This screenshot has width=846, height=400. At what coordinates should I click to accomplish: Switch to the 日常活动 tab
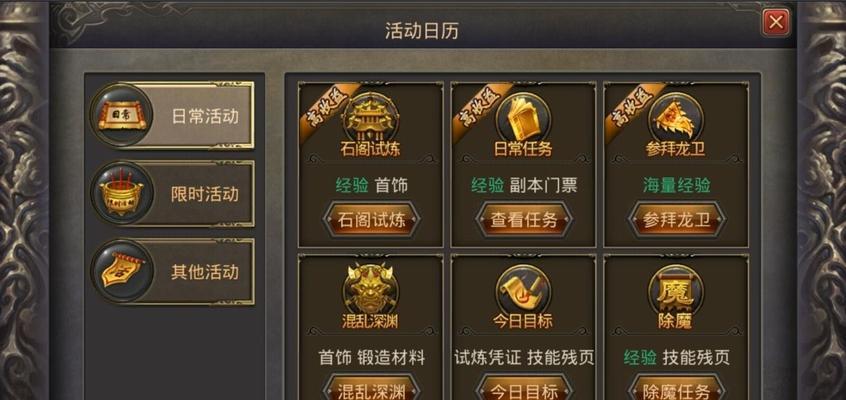(172, 116)
